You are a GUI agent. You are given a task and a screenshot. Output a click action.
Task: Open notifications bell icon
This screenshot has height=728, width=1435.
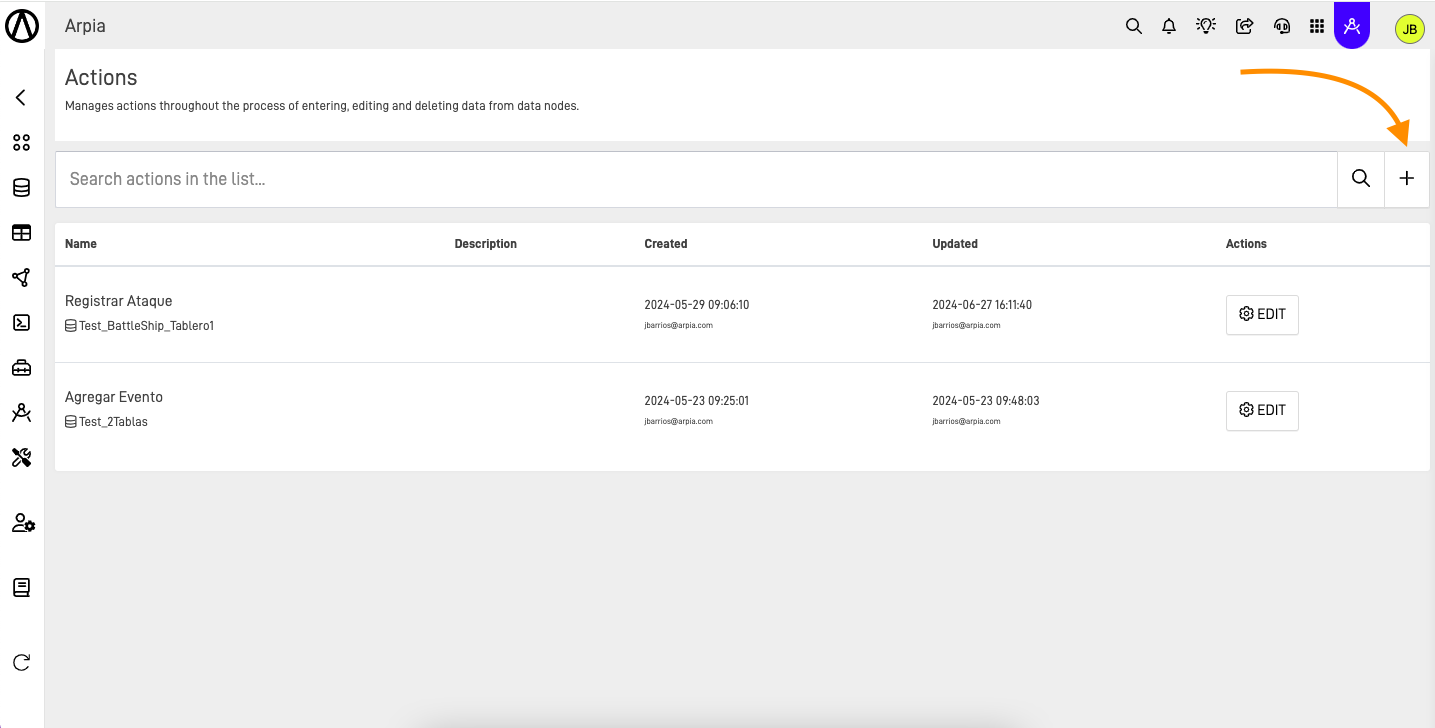point(1169,27)
